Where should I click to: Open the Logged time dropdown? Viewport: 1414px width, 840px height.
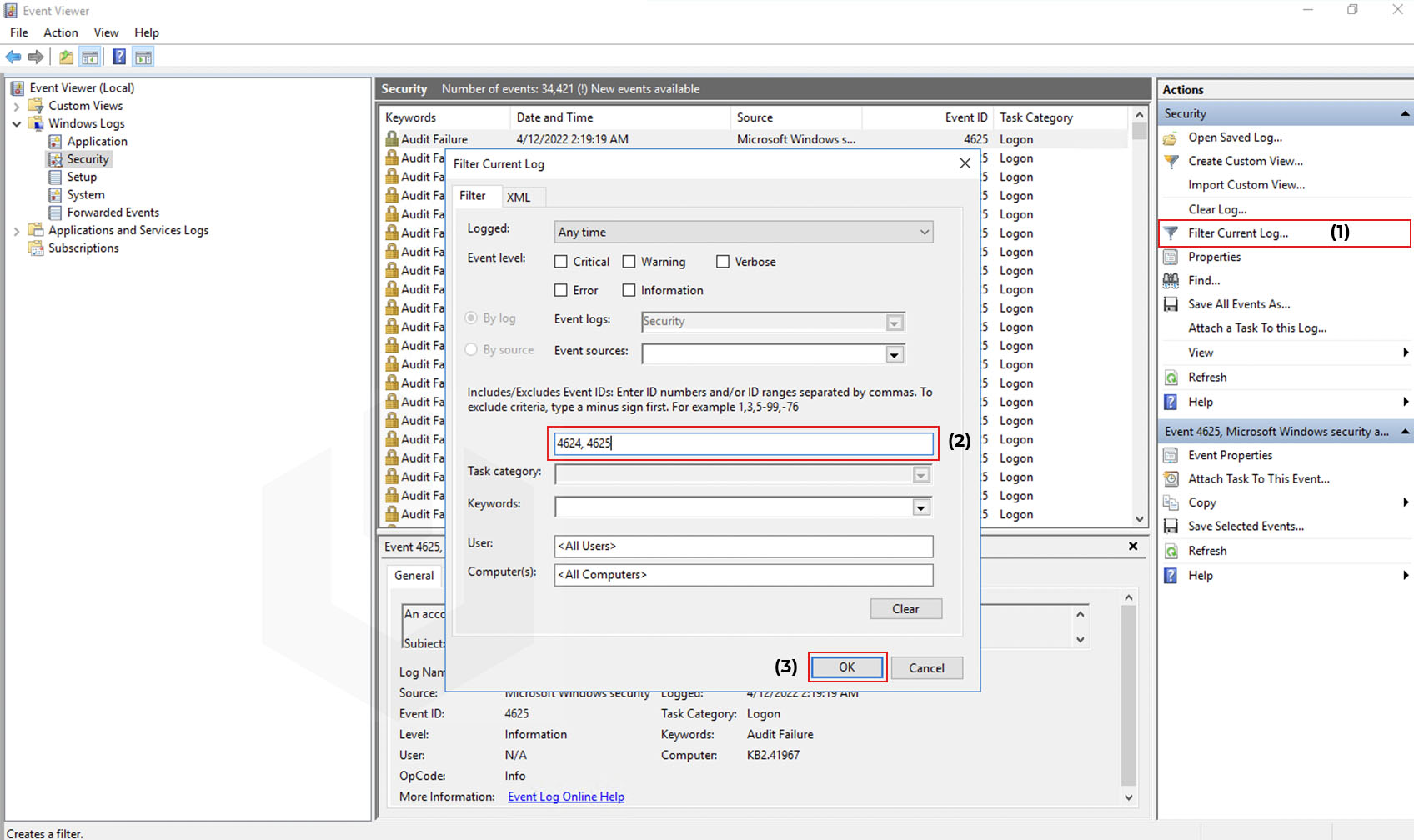coord(744,232)
